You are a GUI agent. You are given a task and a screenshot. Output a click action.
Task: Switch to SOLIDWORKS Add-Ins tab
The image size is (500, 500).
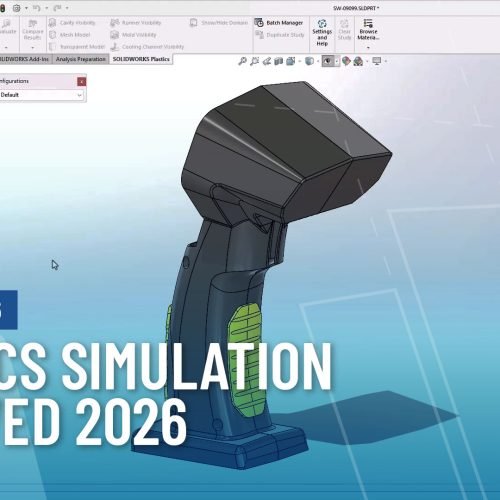pos(25,59)
